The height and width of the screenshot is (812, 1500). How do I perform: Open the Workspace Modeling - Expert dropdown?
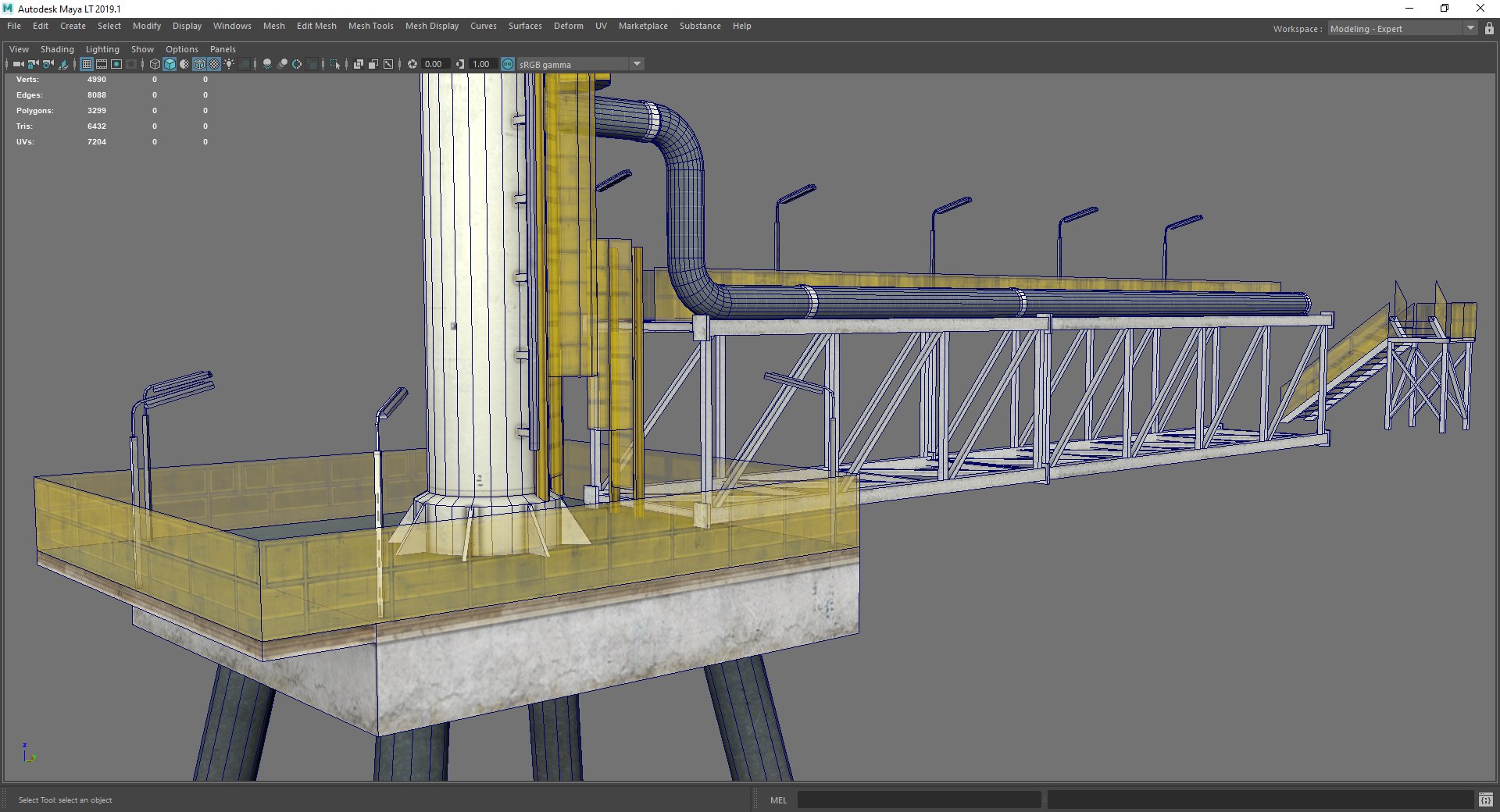tap(1402, 29)
